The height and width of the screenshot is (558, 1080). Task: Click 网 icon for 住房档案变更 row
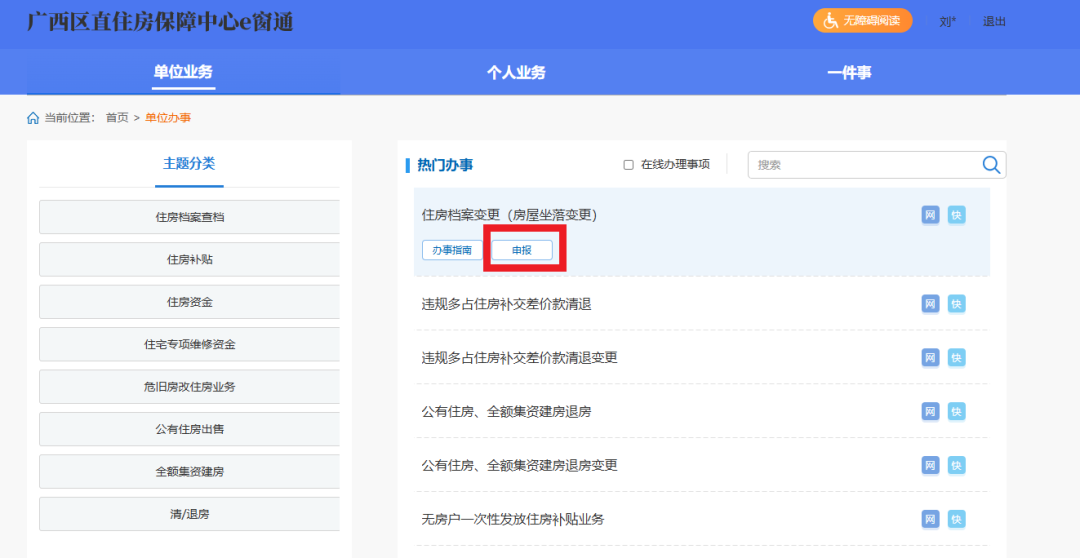930,215
